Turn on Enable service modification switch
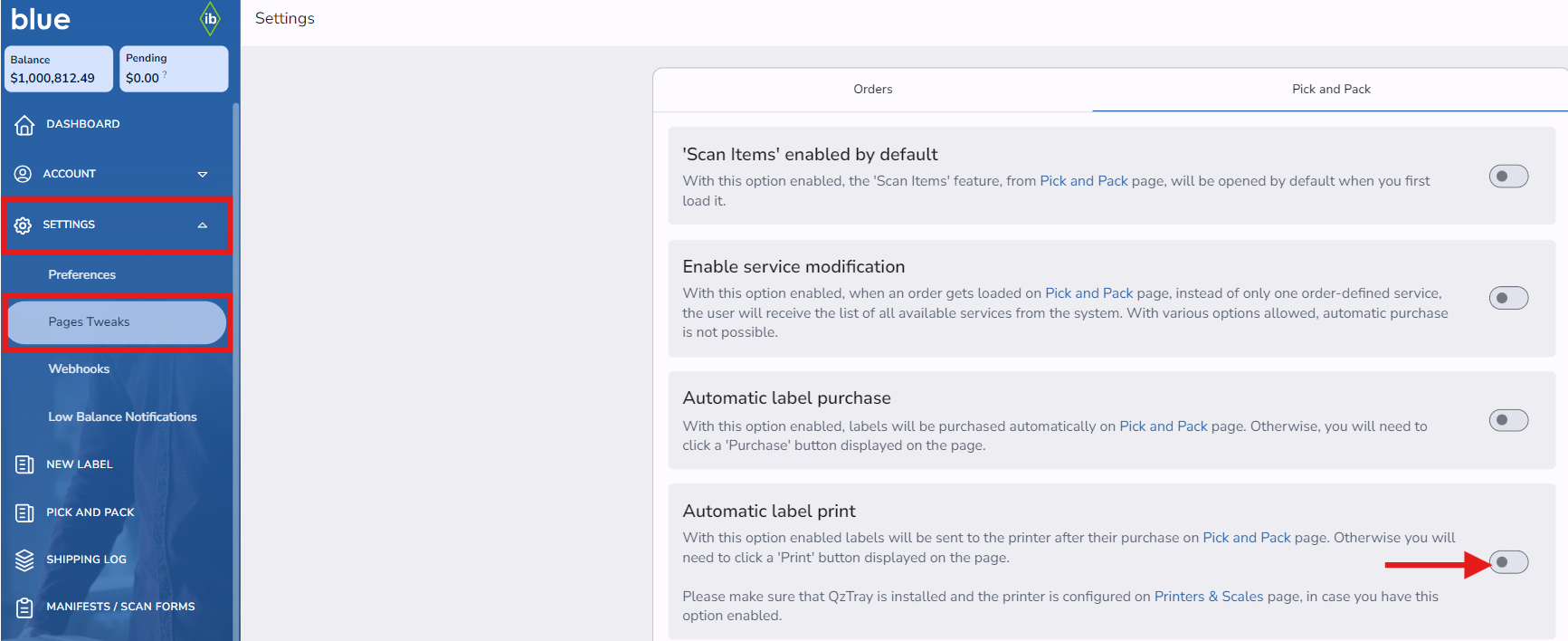The image size is (1568, 641). click(1508, 298)
